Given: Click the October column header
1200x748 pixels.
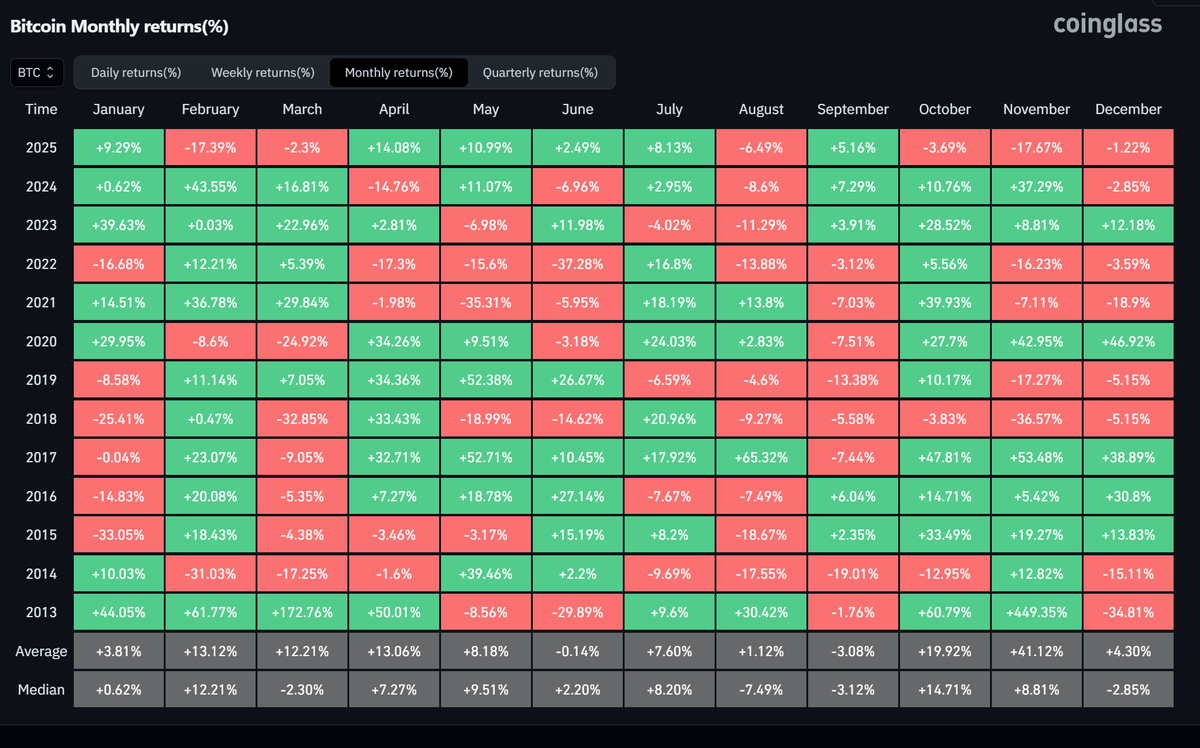Looking at the screenshot, I should [945, 109].
